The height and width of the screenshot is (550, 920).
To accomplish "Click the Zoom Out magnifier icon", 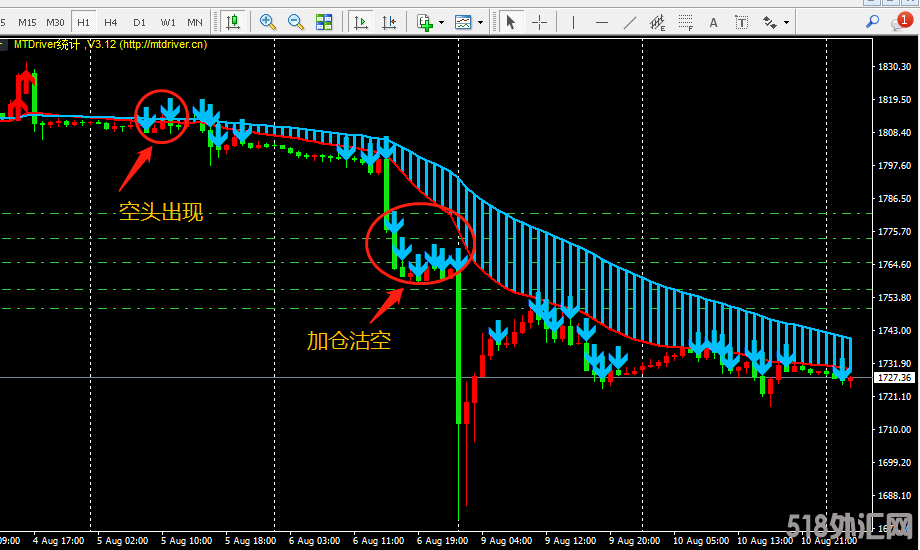I will pos(296,22).
